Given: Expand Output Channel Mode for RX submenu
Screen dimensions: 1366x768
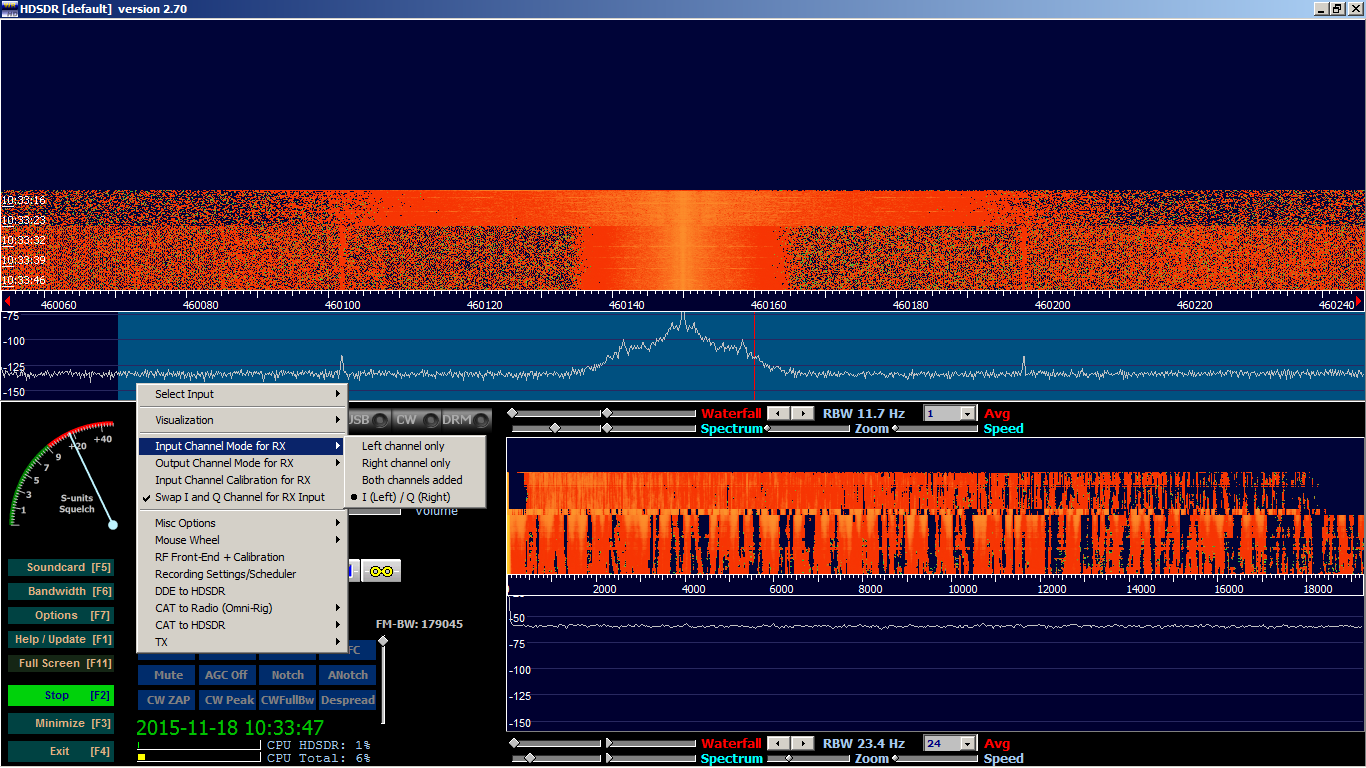Looking at the screenshot, I should pos(241,463).
